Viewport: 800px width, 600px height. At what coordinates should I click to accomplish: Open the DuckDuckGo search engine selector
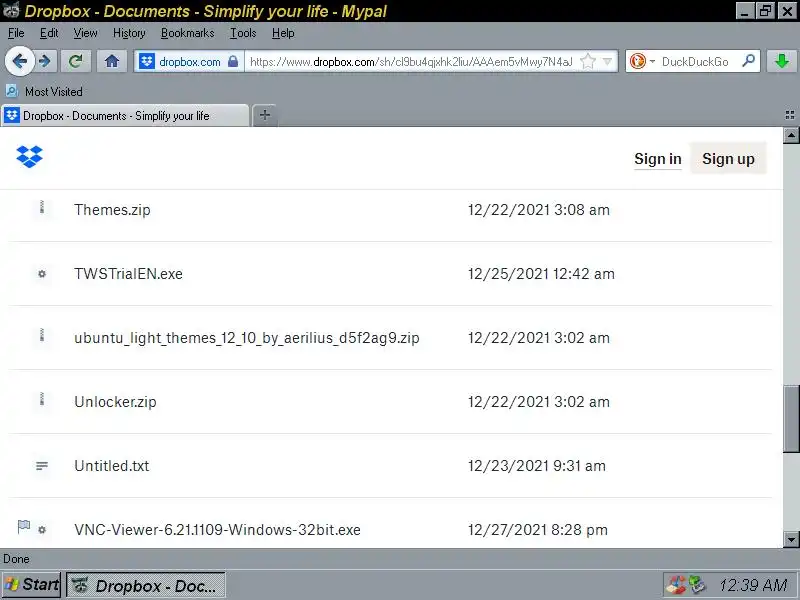coord(641,62)
